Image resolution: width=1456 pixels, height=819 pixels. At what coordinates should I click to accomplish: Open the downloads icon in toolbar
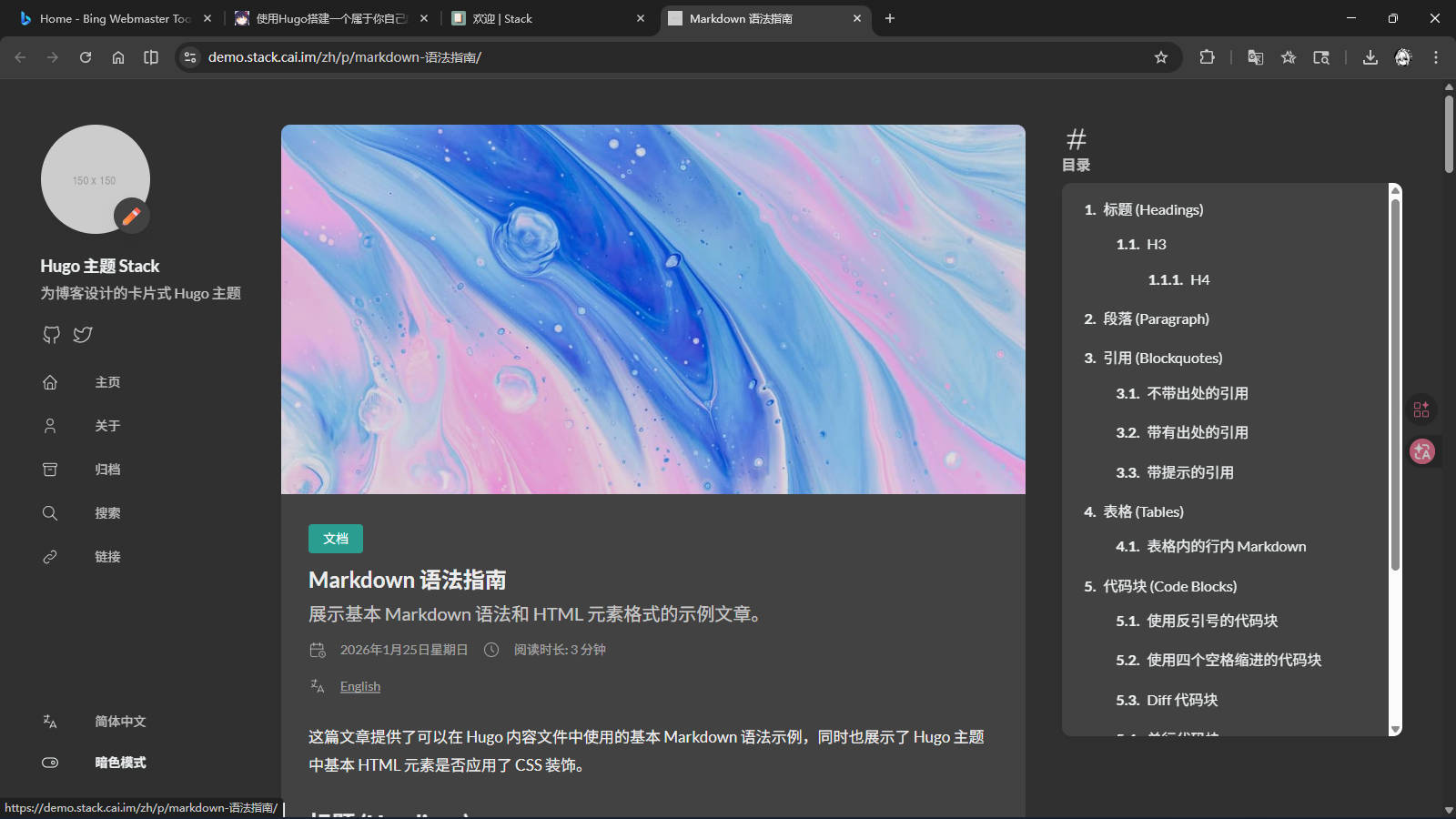(1370, 57)
